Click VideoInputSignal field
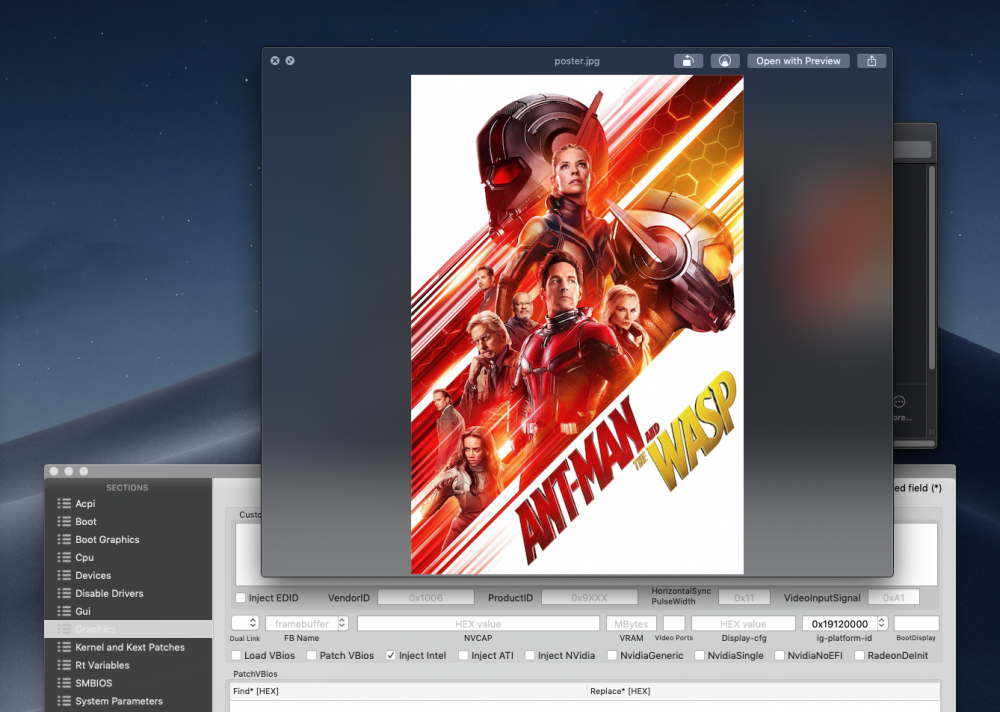The width and height of the screenshot is (1000, 712). coord(893,598)
